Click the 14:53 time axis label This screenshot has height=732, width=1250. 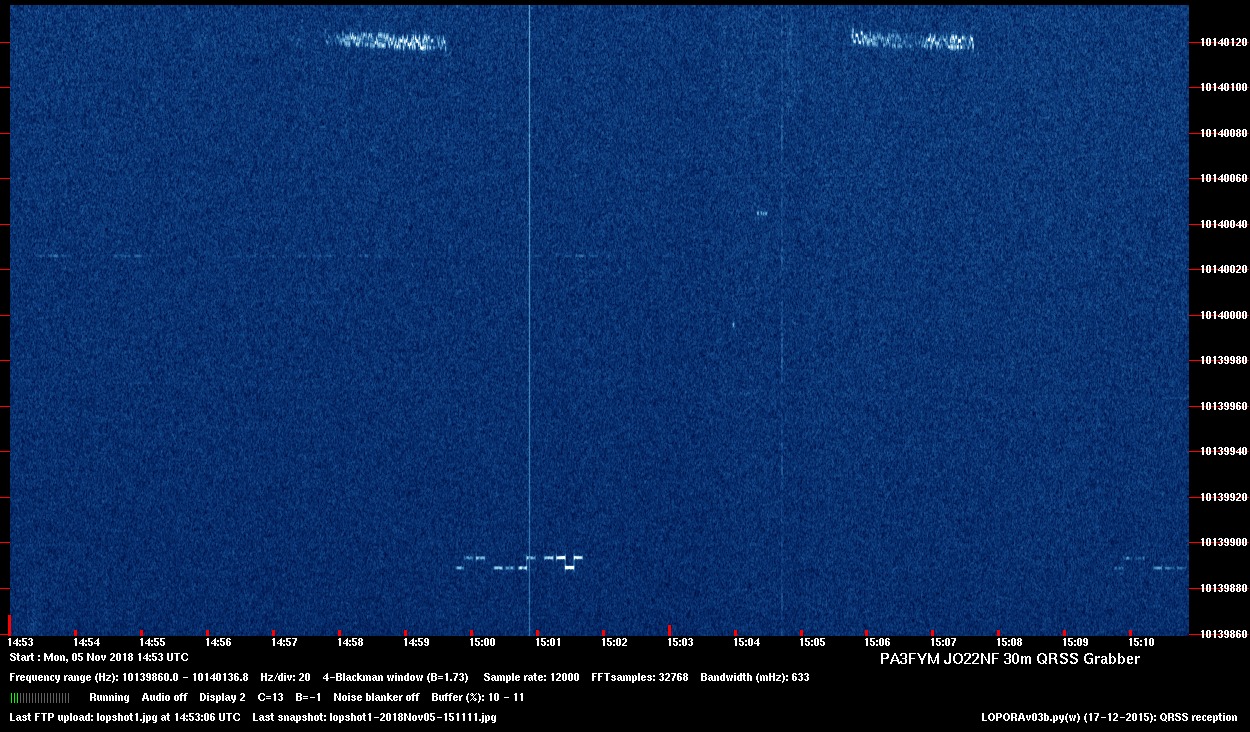pos(20,642)
